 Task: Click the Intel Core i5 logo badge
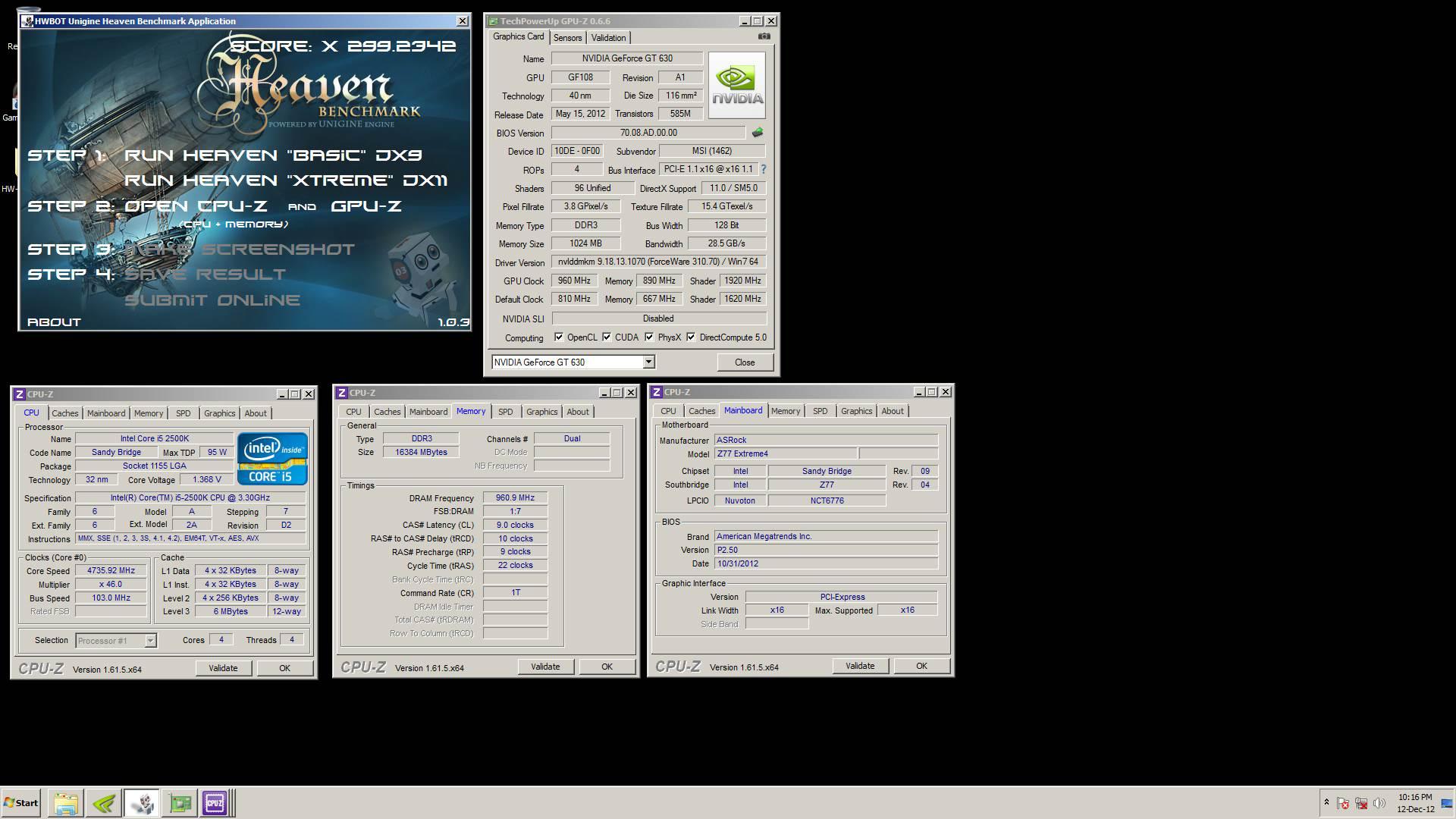click(x=272, y=458)
